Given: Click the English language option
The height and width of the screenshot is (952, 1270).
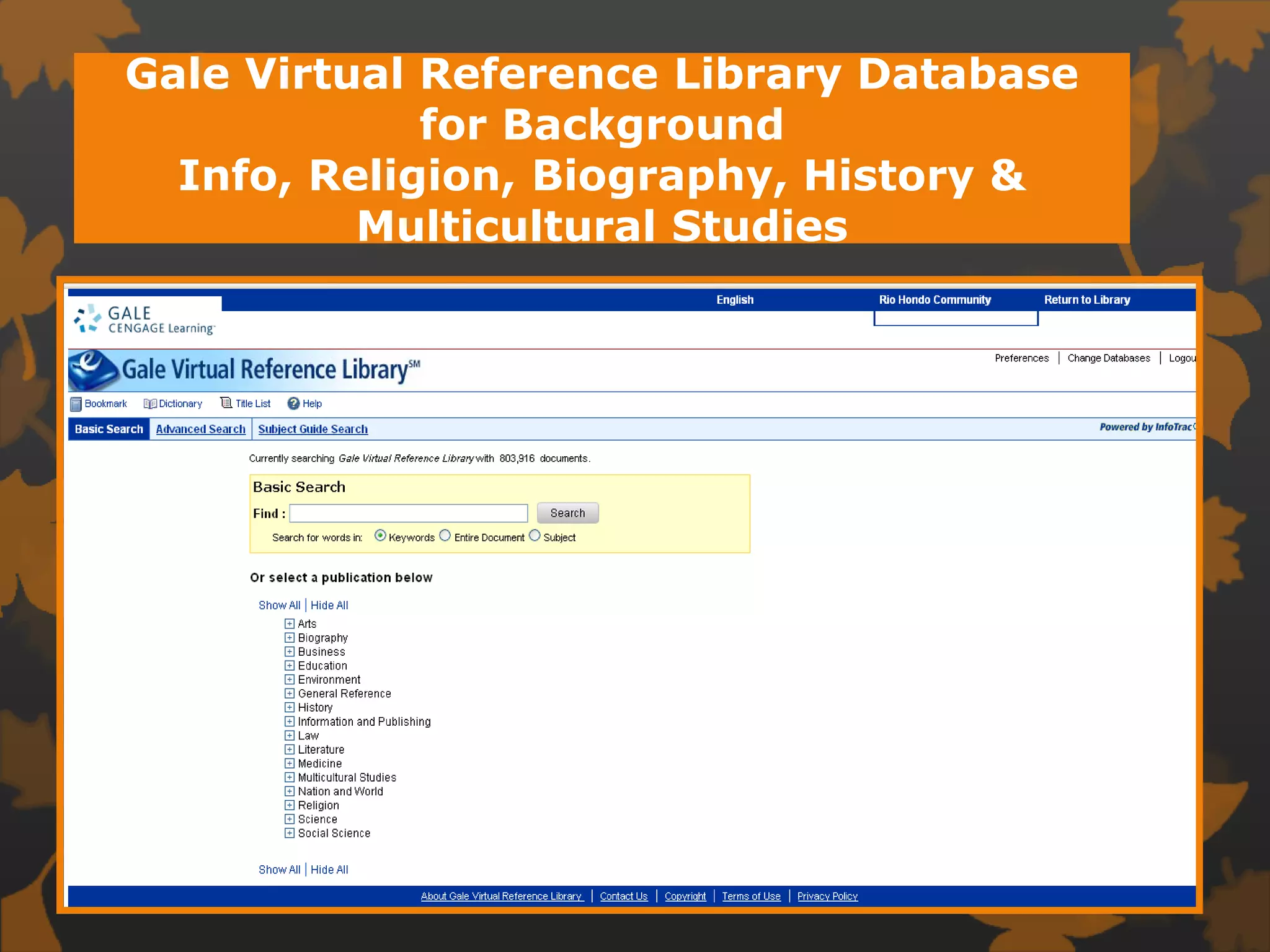Looking at the screenshot, I should click(x=735, y=300).
